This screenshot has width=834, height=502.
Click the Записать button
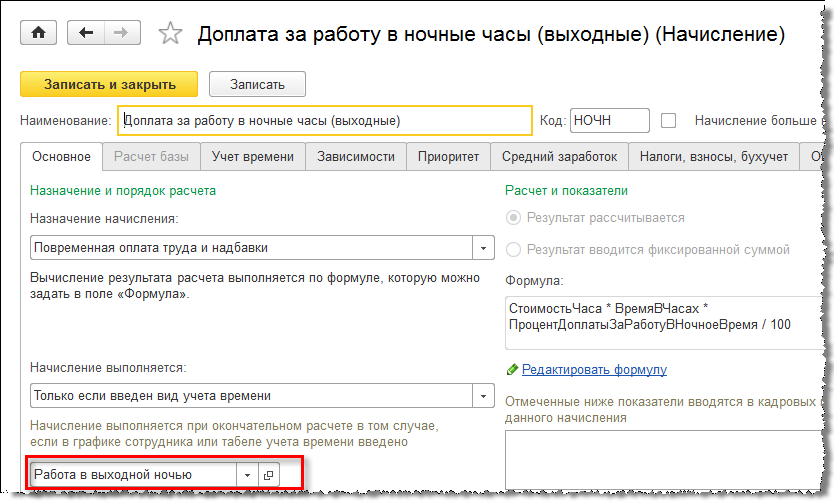coord(257,84)
